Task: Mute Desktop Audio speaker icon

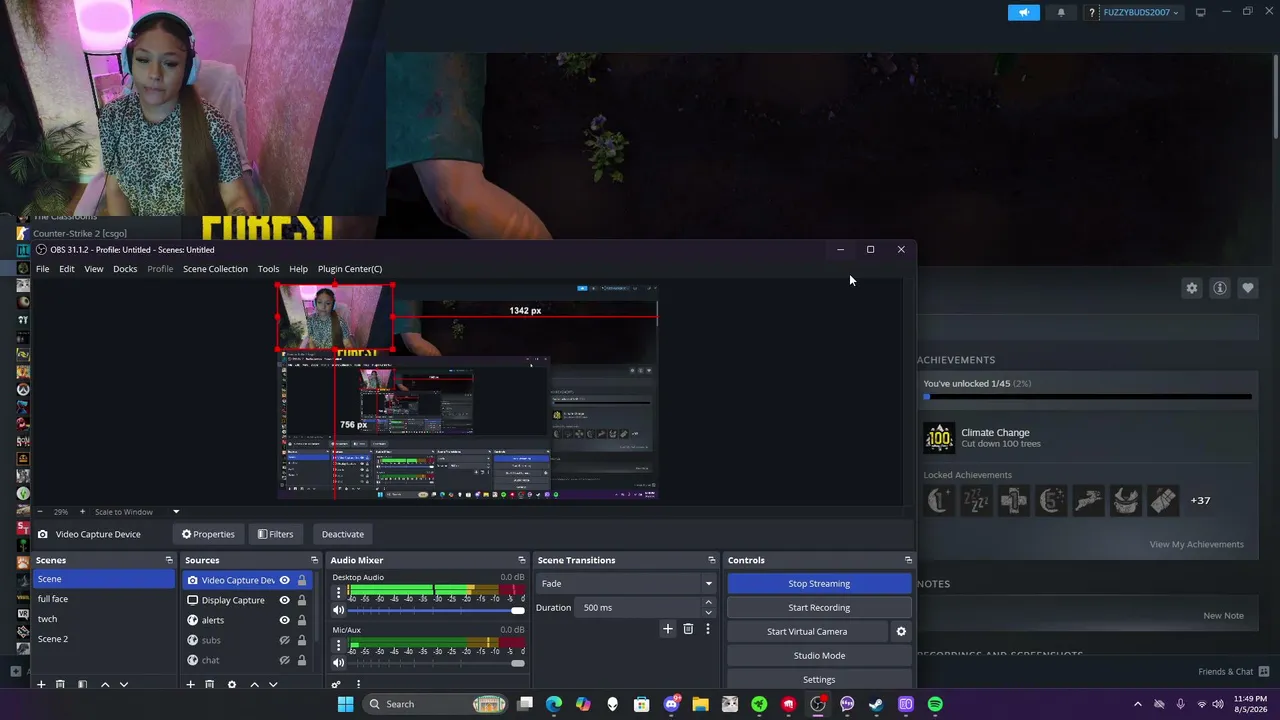Action: pos(339,610)
